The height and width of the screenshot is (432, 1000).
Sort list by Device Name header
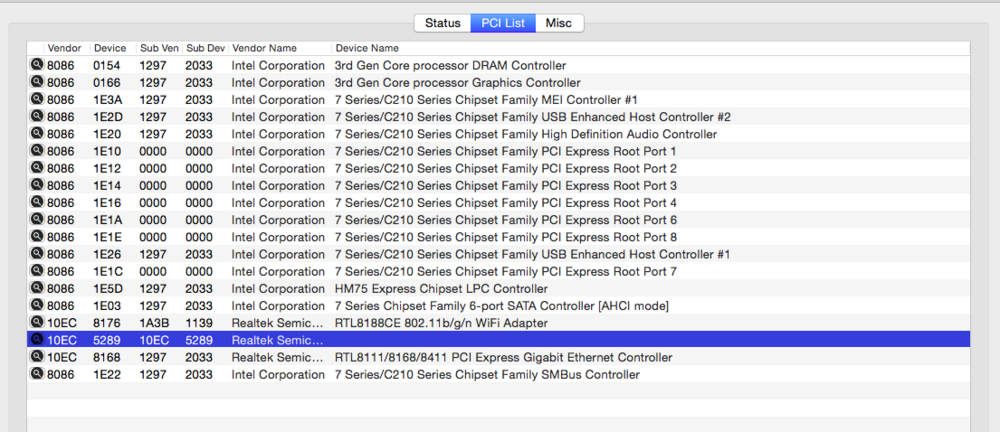(367, 48)
